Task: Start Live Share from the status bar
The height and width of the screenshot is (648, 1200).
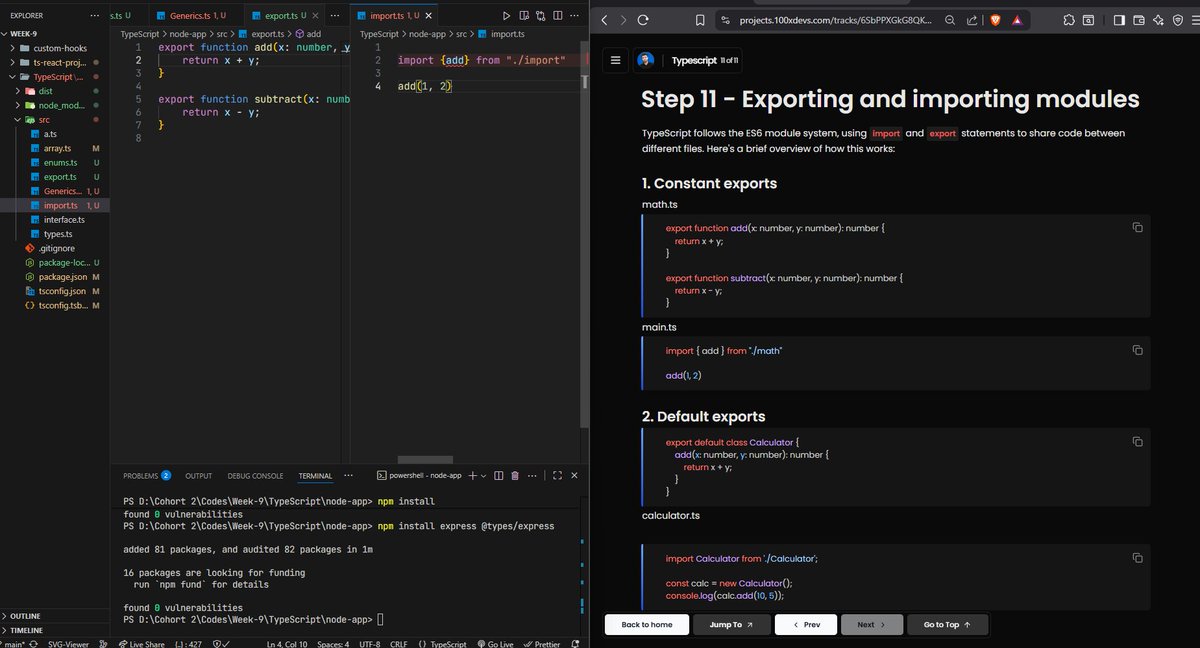Action: coord(141,644)
